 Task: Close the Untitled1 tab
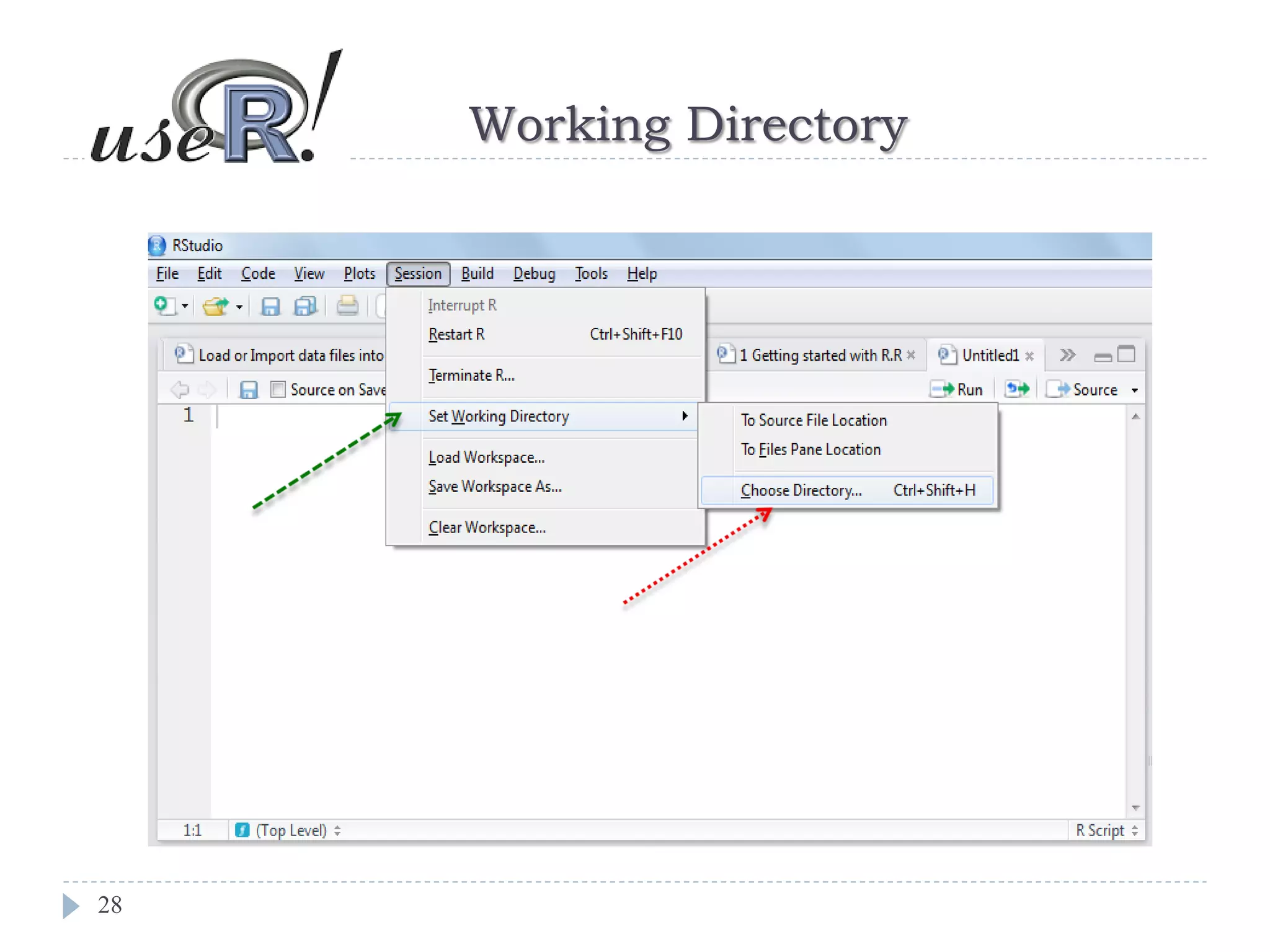[x=1029, y=356]
